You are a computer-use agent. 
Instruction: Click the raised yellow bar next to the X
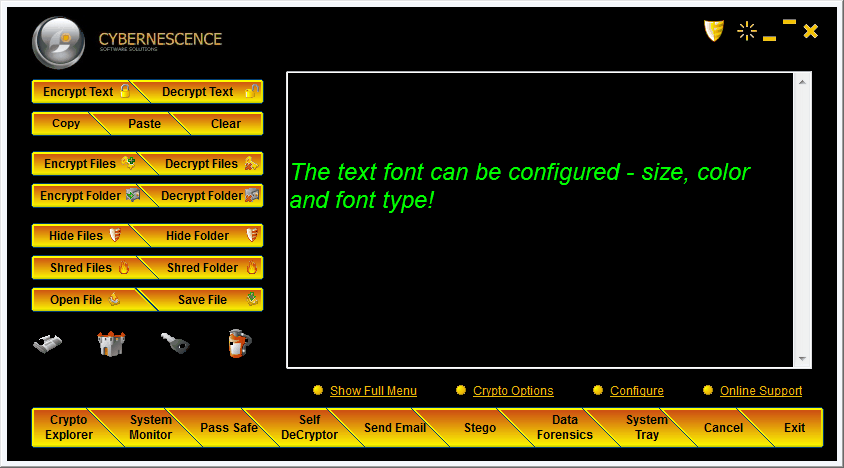point(789,22)
